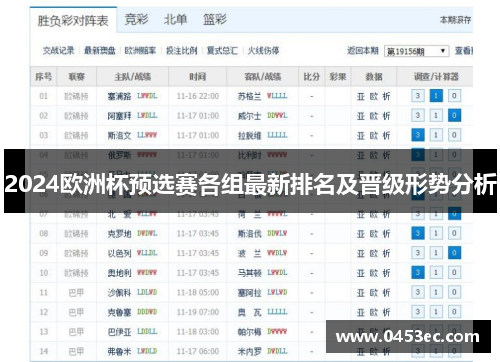Open the 析 data link in the 塞浦路 row
Screen dimensions: 500x362
click(386, 97)
